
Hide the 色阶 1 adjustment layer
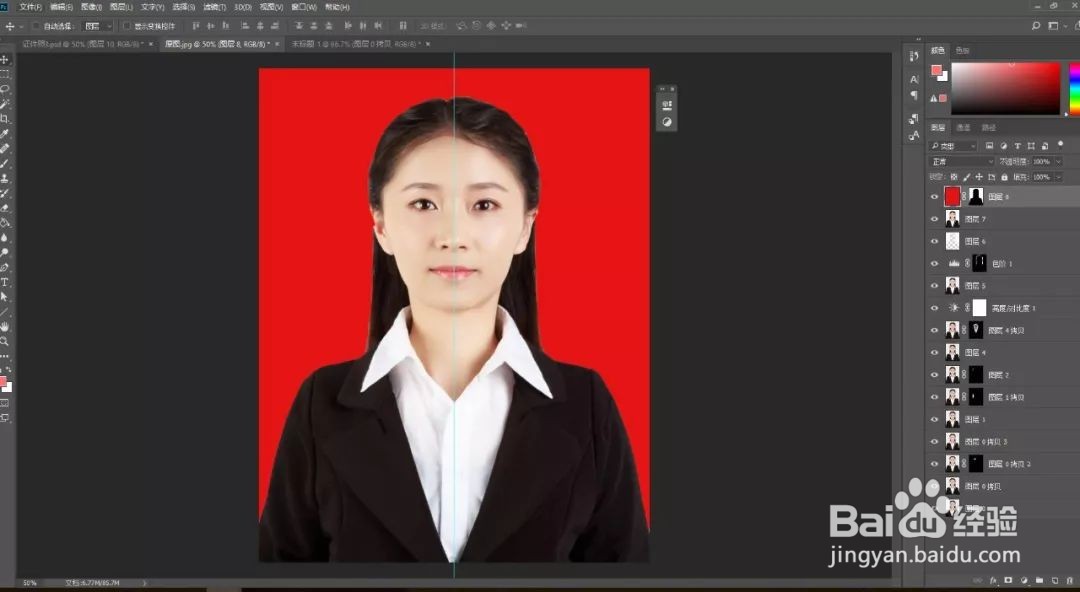click(935, 263)
